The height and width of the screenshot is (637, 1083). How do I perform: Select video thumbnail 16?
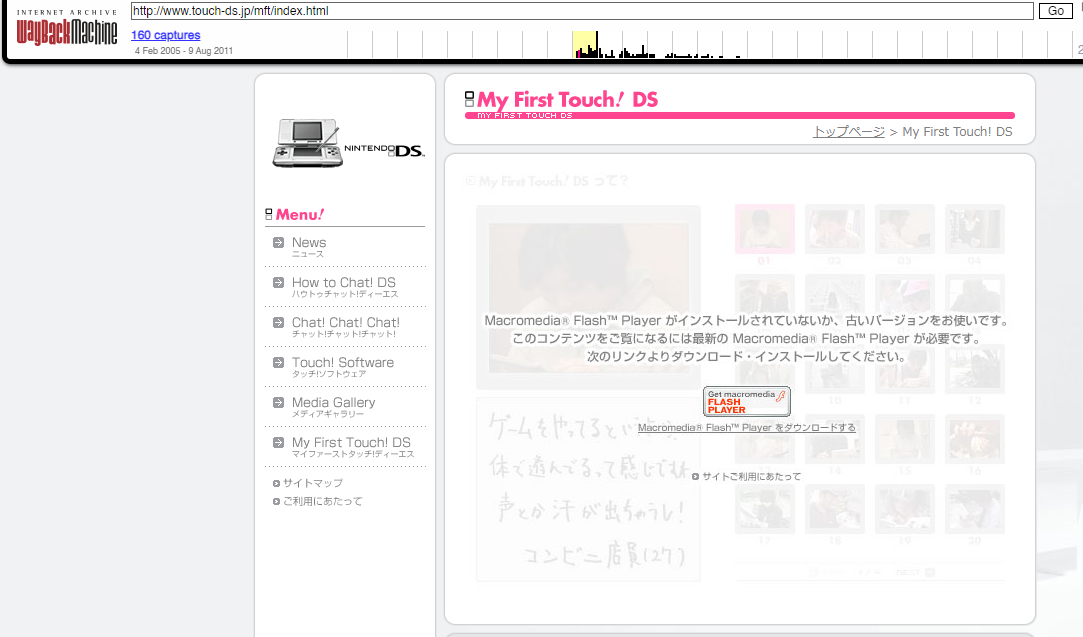[975, 439]
